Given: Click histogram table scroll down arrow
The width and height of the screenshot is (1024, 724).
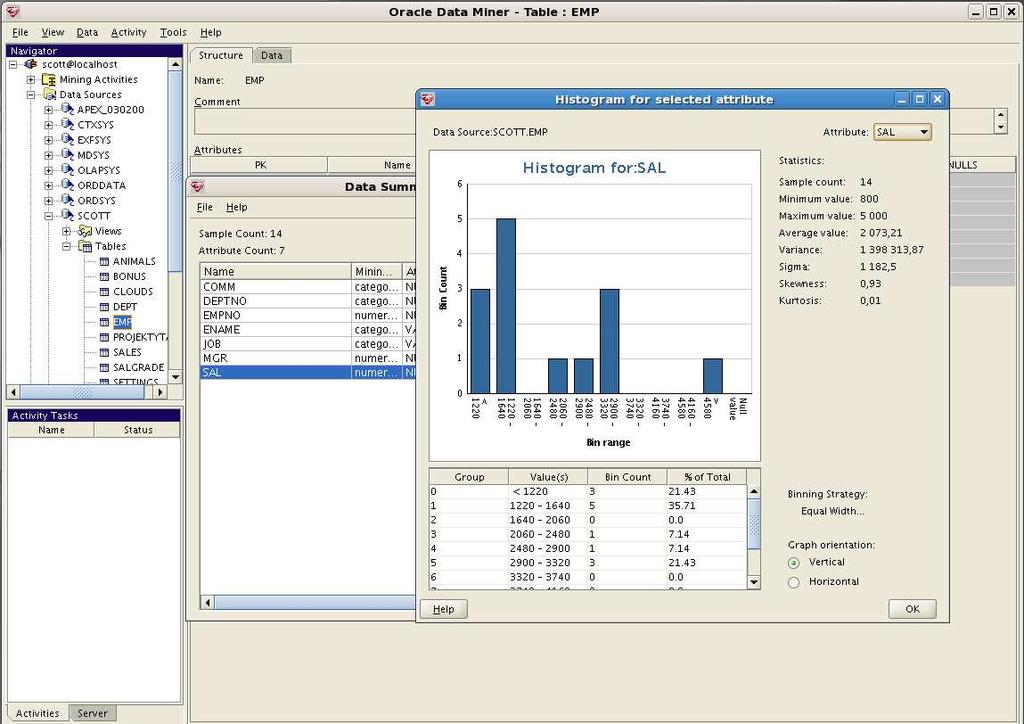Looking at the screenshot, I should [x=754, y=582].
